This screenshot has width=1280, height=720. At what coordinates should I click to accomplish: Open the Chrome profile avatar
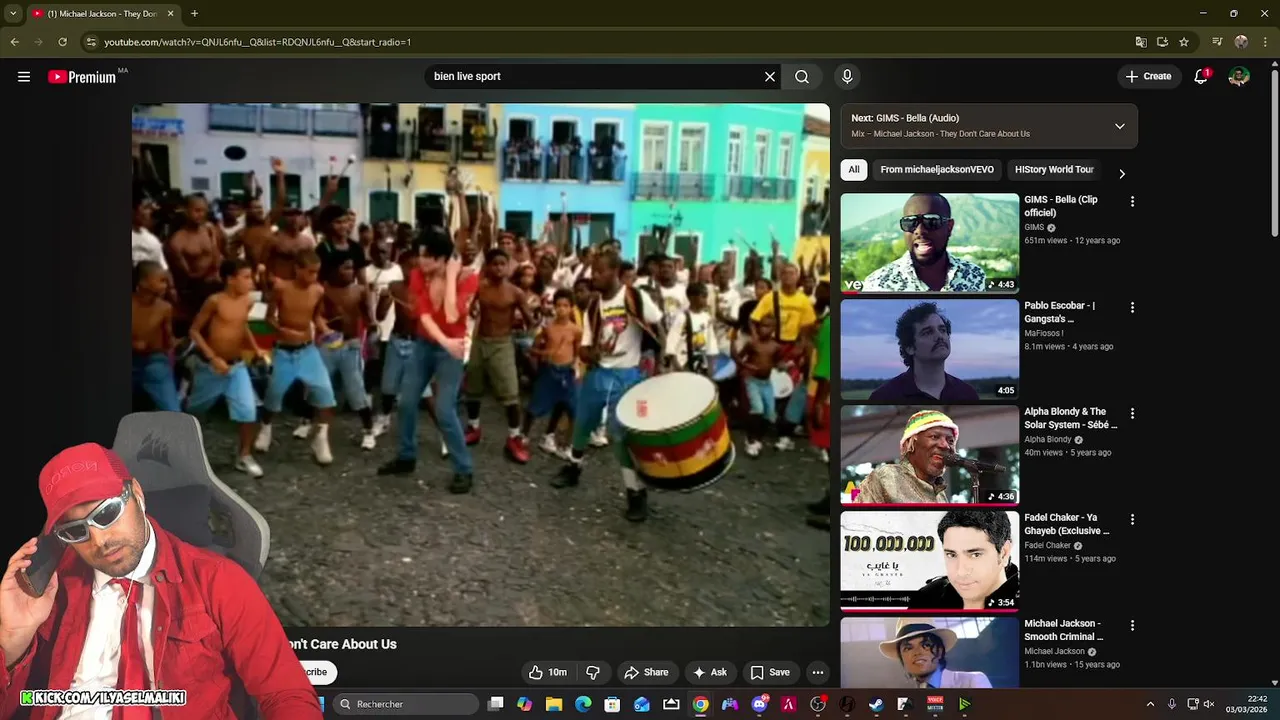pyautogui.click(x=1241, y=42)
